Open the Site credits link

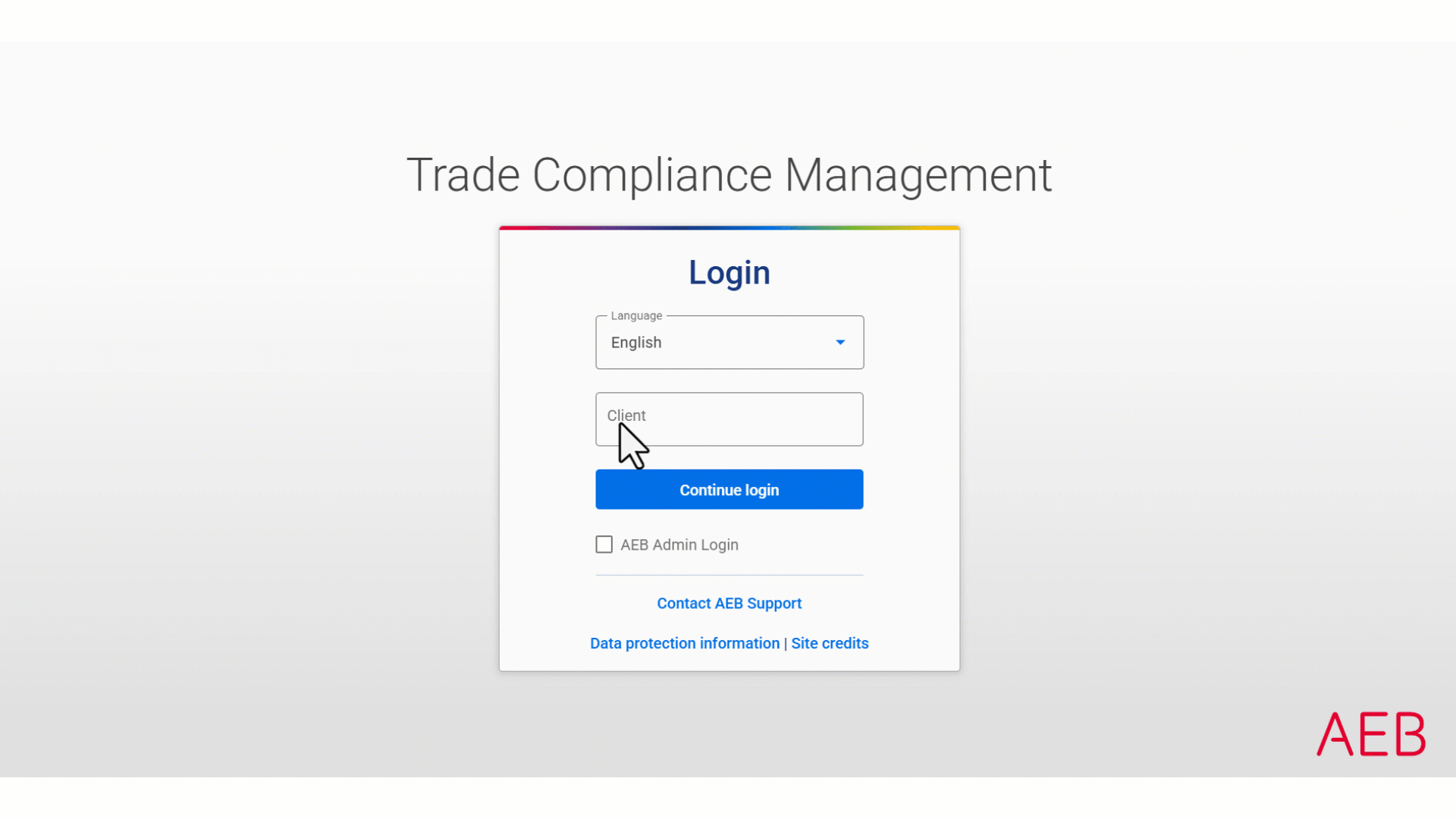pyautogui.click(x=830, y=644)
